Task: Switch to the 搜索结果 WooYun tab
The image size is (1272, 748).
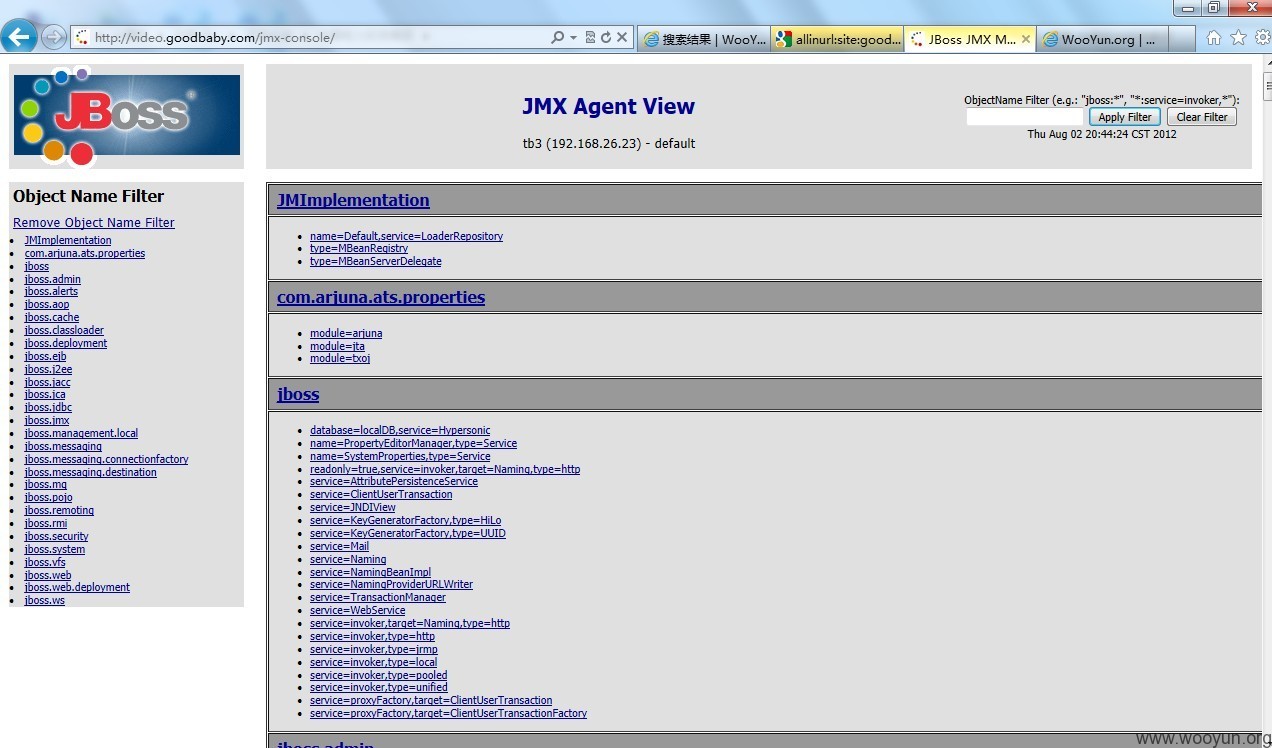Action: point(704,39)
